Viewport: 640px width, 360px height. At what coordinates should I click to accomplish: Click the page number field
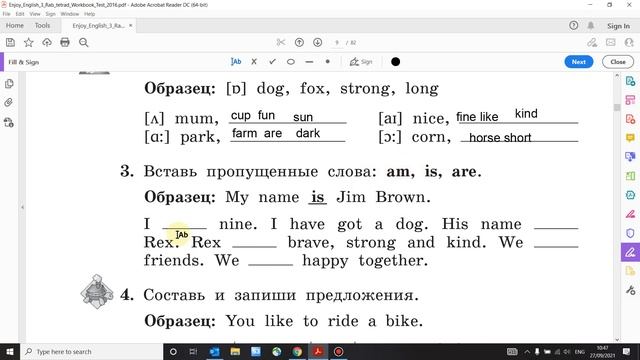337,42
